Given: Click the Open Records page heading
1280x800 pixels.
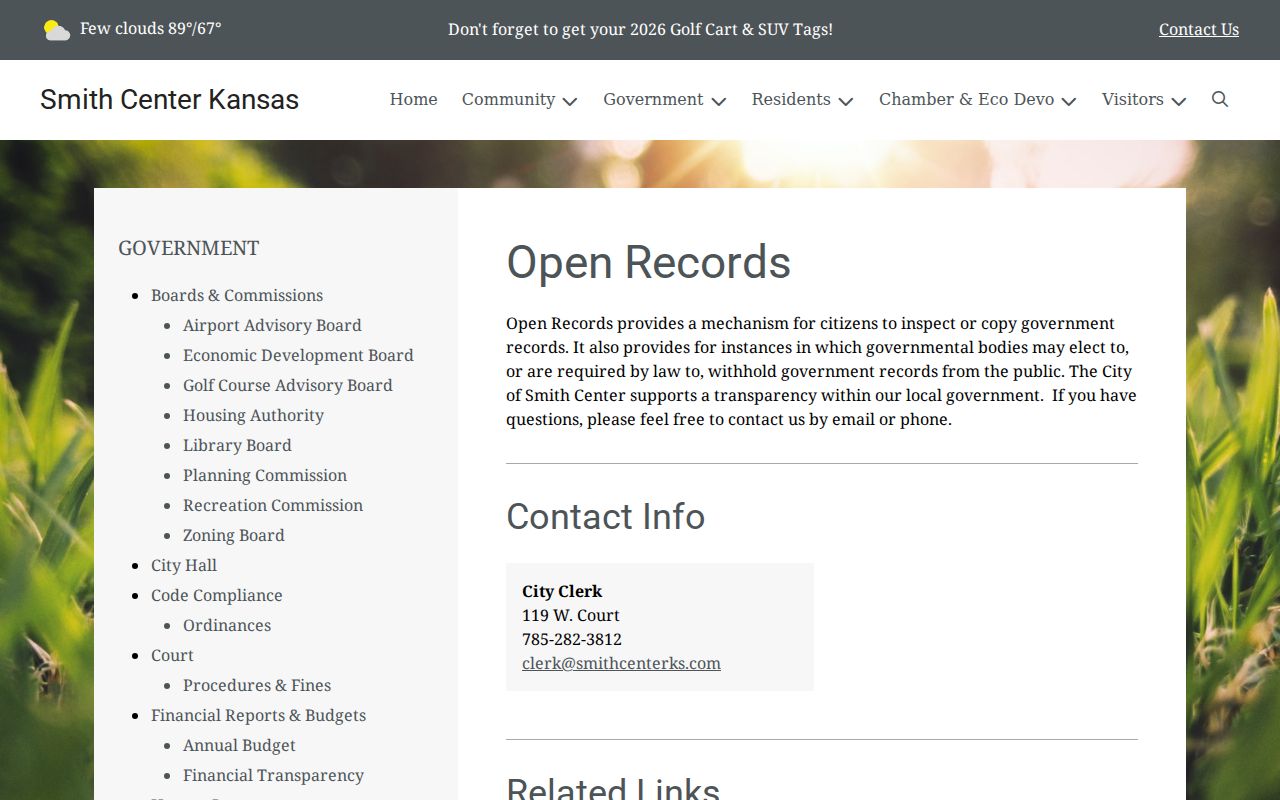Looking at the screenshot, I should [648, 262].
